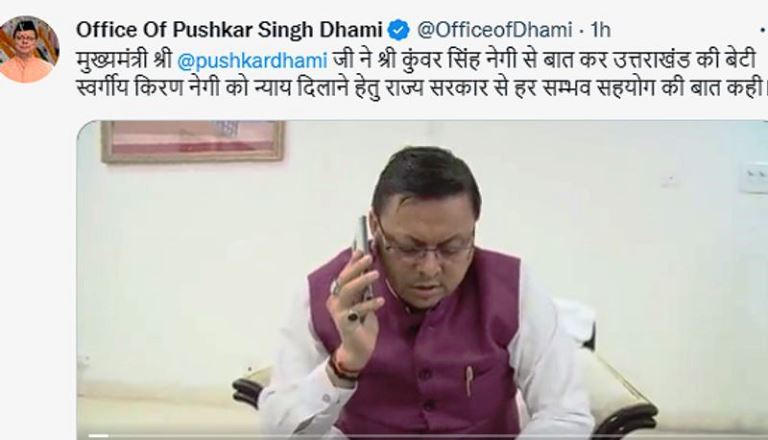
Task: Click the tweet line starting with 'स्वर्गीय किरण नेगी'
Action: pos(421,89)
